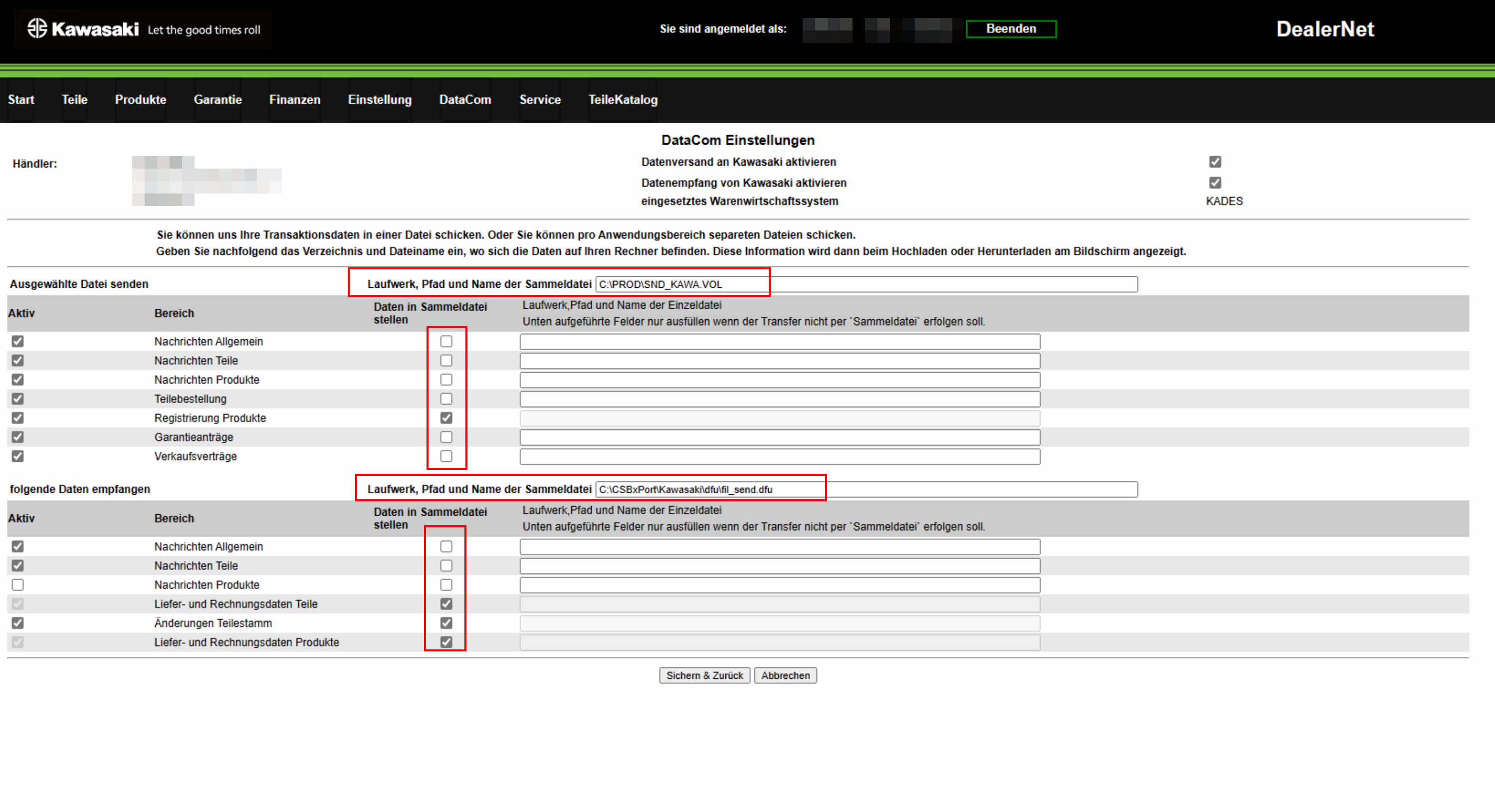Check Sammeldatei box for Verkaufsverträge
Screen dimensions: 1495x812
[446, 456]
